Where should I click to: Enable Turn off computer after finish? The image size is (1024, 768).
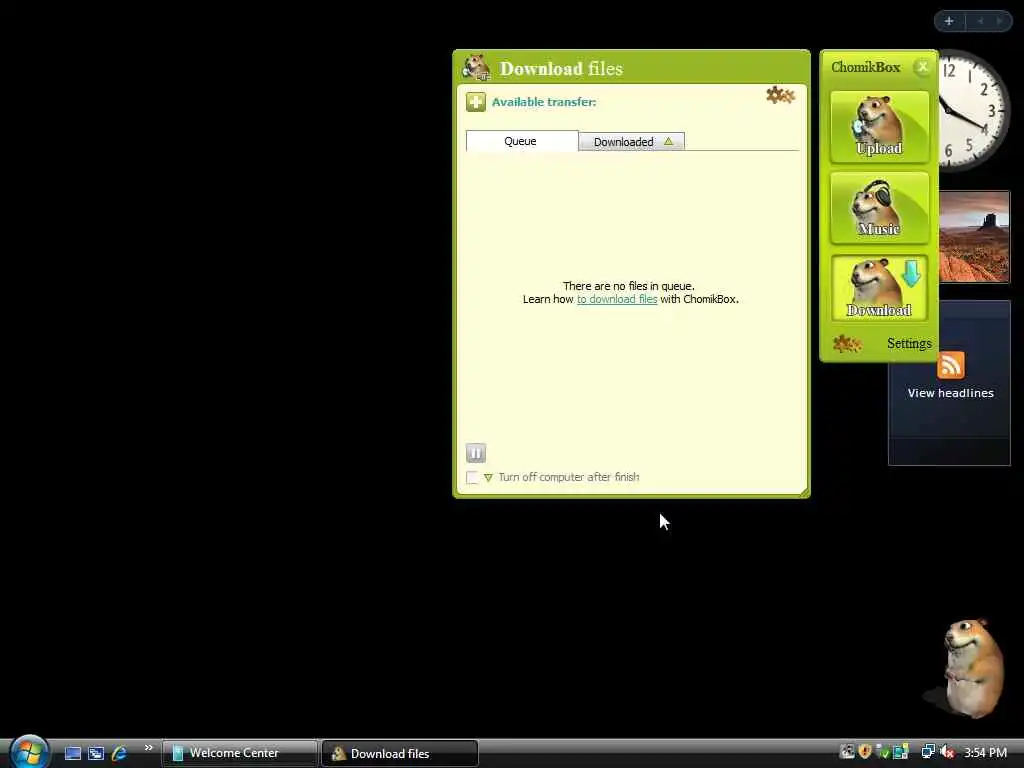coord(472,477)
